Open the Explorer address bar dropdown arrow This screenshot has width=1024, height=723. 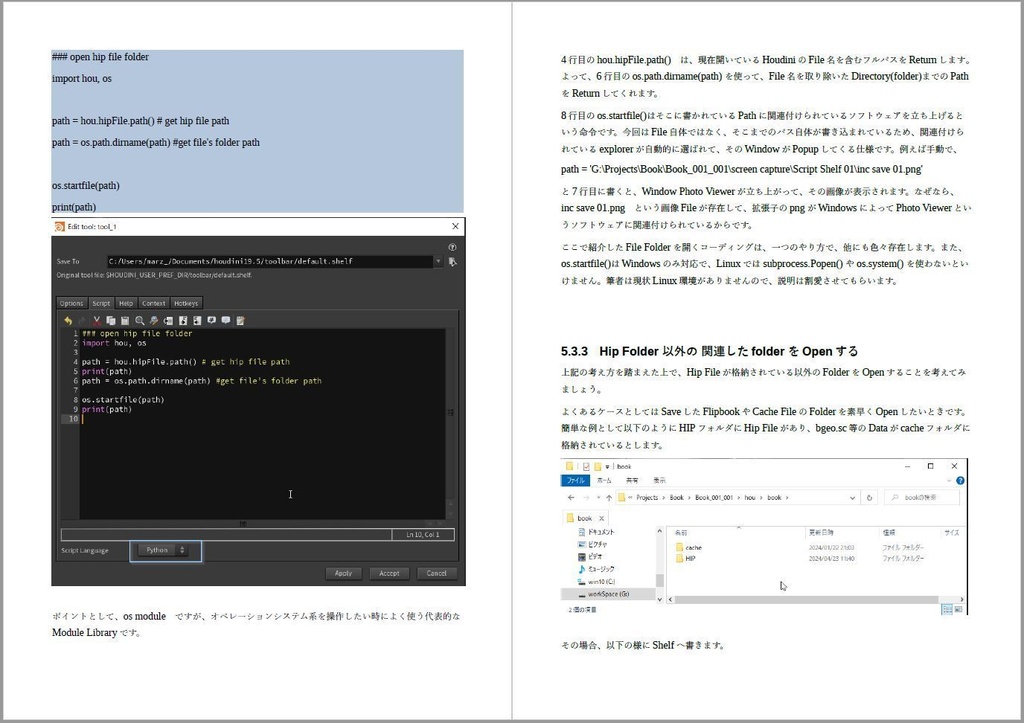[852, 497]
